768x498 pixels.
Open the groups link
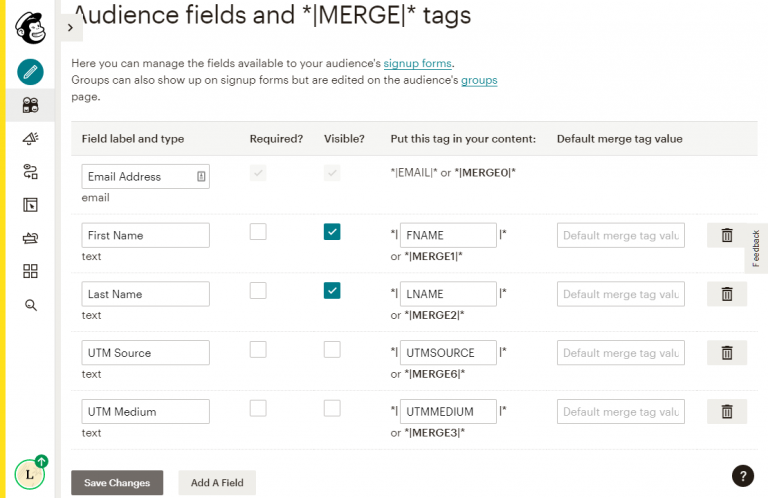click(x=479, y=80)
